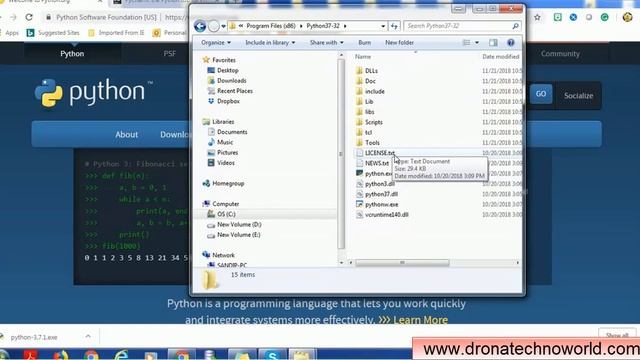Viewport: 640px width, 360px height.
Task: Click the Explorer back arrow button
Action: coord(200,26)
